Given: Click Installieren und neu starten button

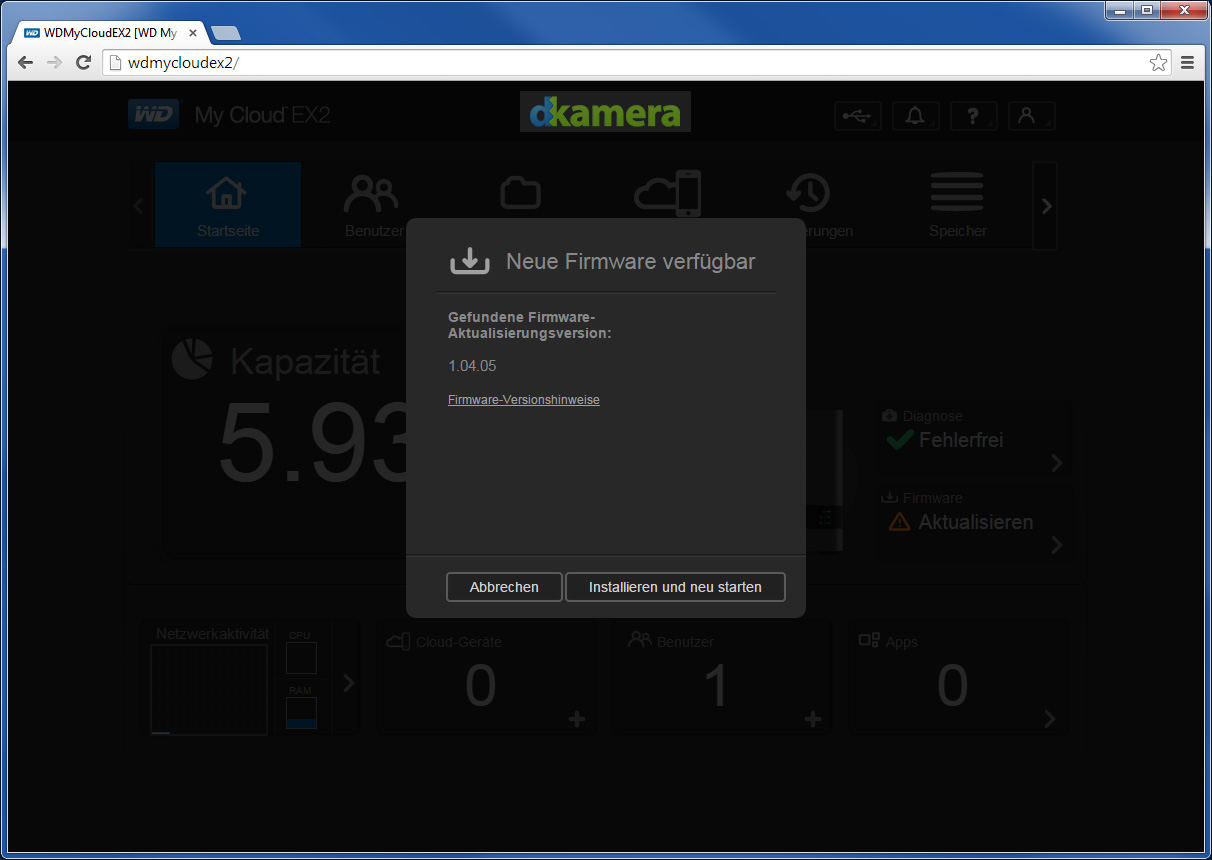Looking at the screenshot, I should click(675, 587).
